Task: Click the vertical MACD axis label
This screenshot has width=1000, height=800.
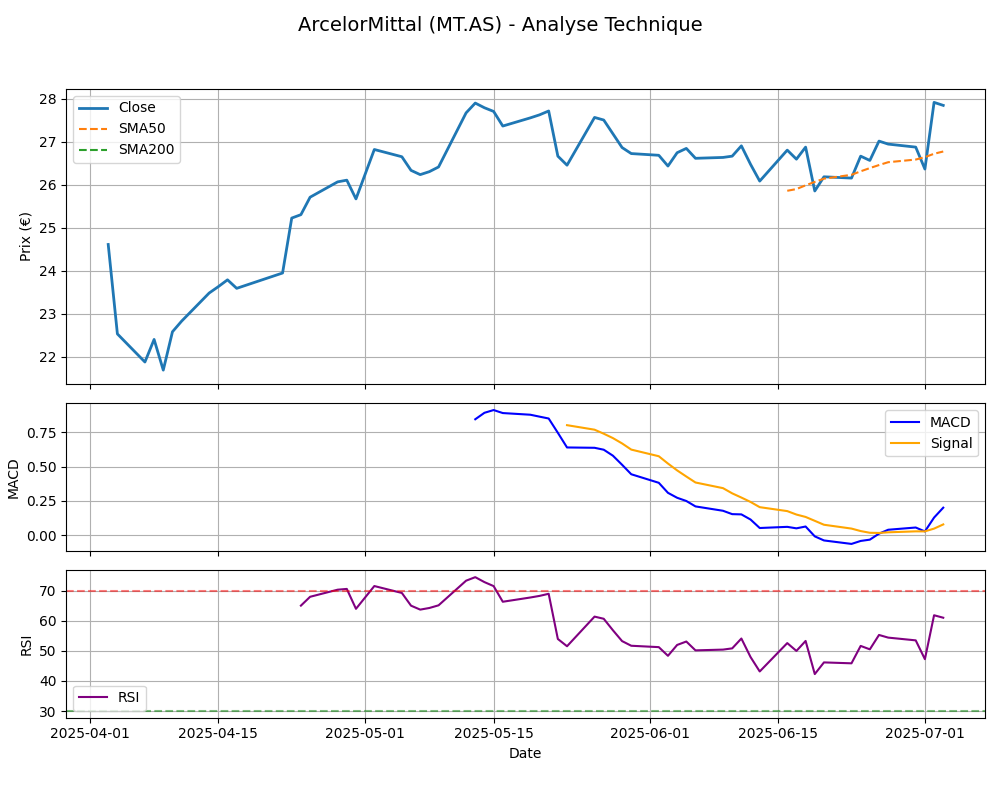Action: 13,478
